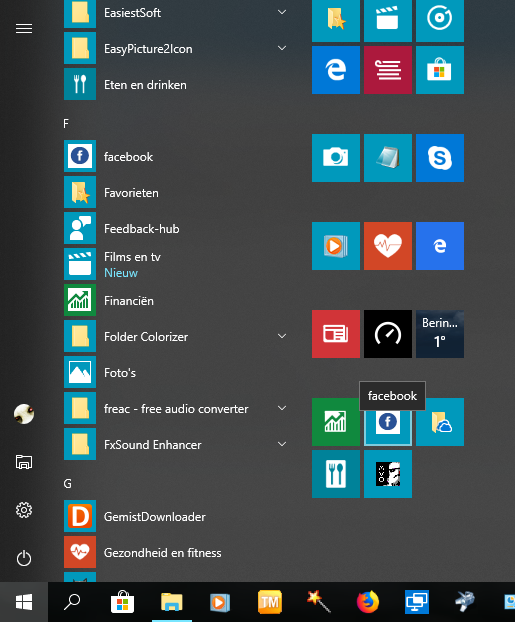Click the Camera tile
Viewport: 515px width, 622px height.
pos(336,158)
